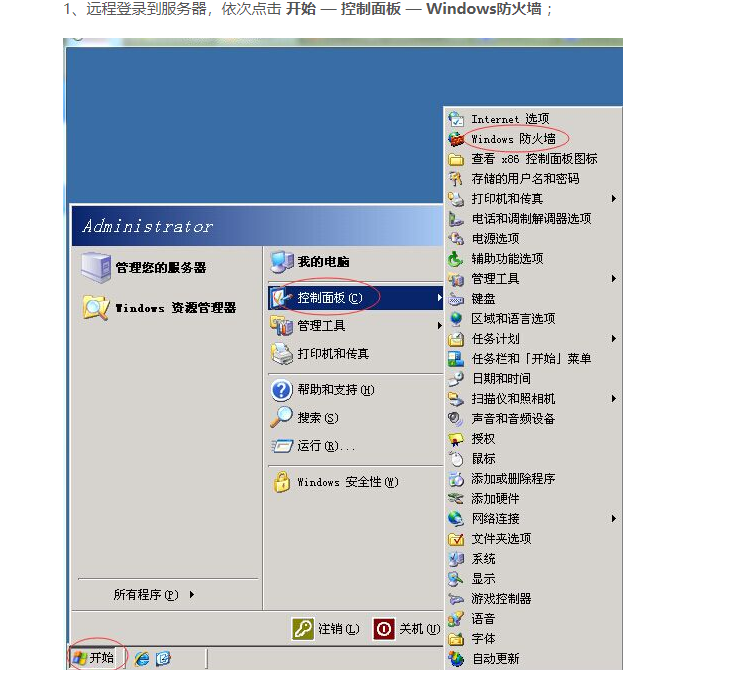741x687 pixels.
Task: Open 查看 x86 控制面板图标 folder icon
Action: [456, 159]
